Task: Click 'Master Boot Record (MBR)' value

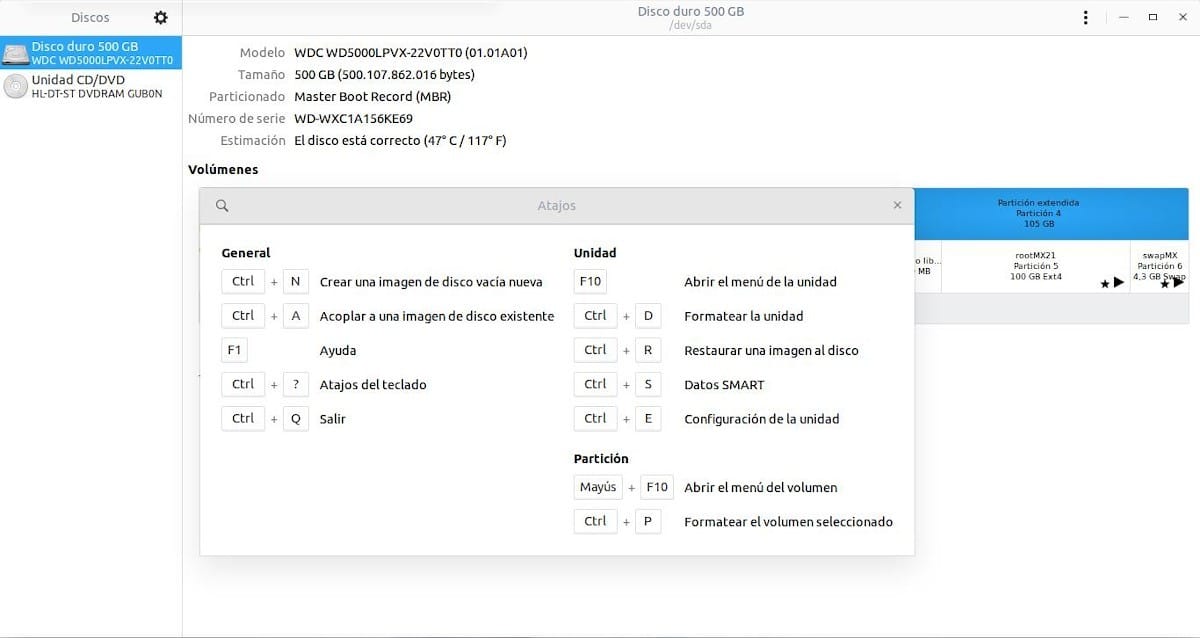Action: (372, 96)
